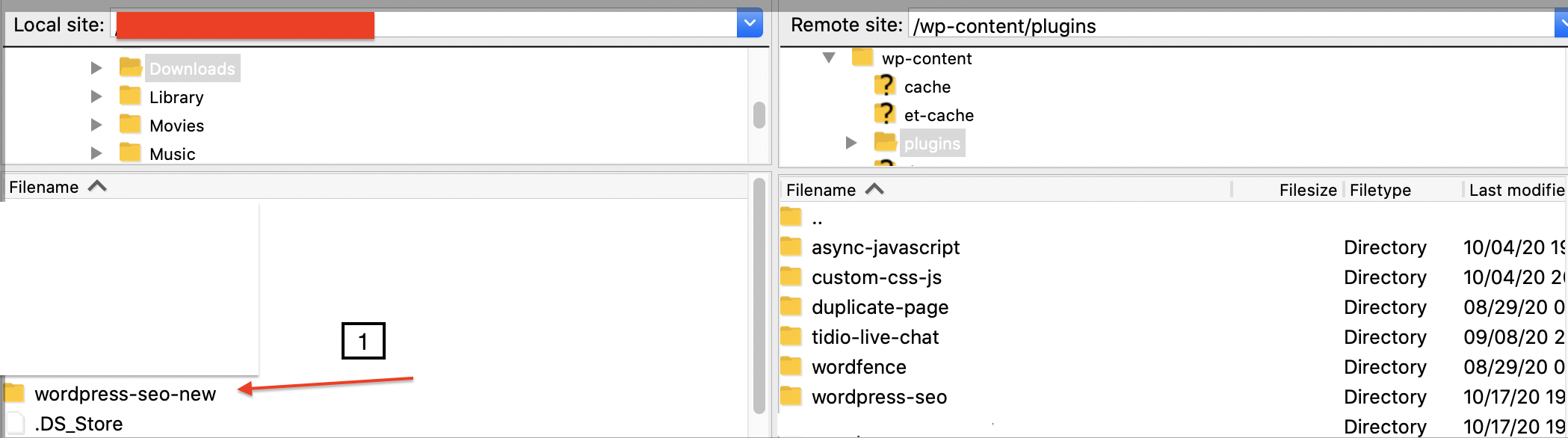1568x438 pixels.
Task: Click the et-cache unknown-folder question icon
Action: pos(886,114)
